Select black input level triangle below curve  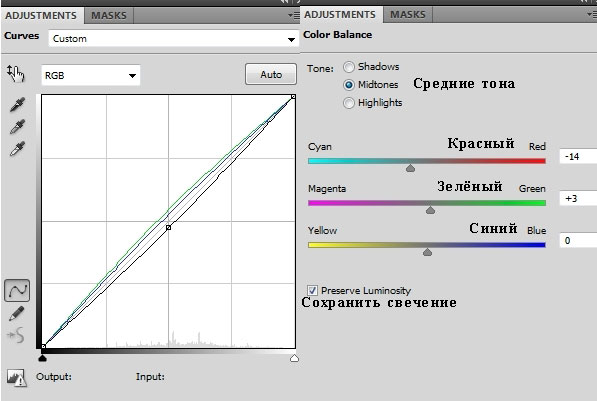click(x=43, y=358)
